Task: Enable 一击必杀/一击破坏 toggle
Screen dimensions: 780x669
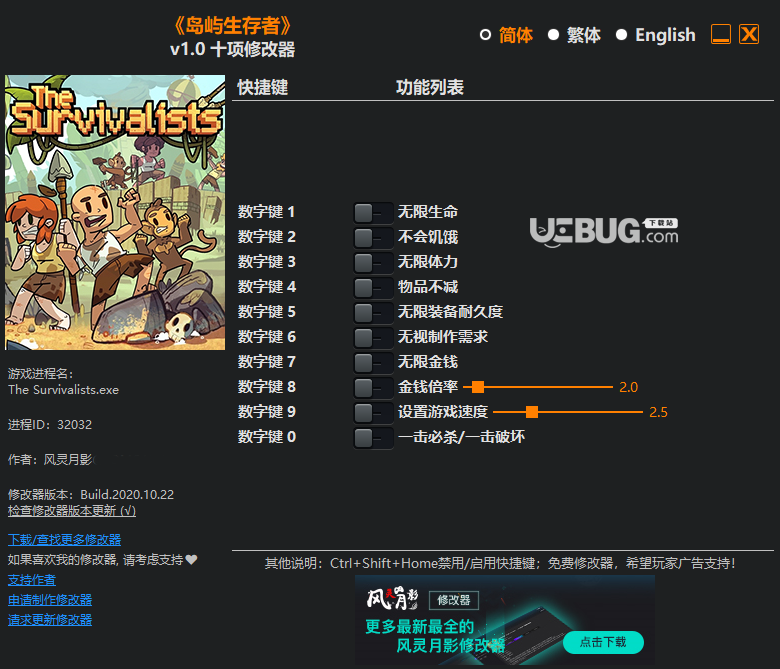Action: [x=373, y=438]
